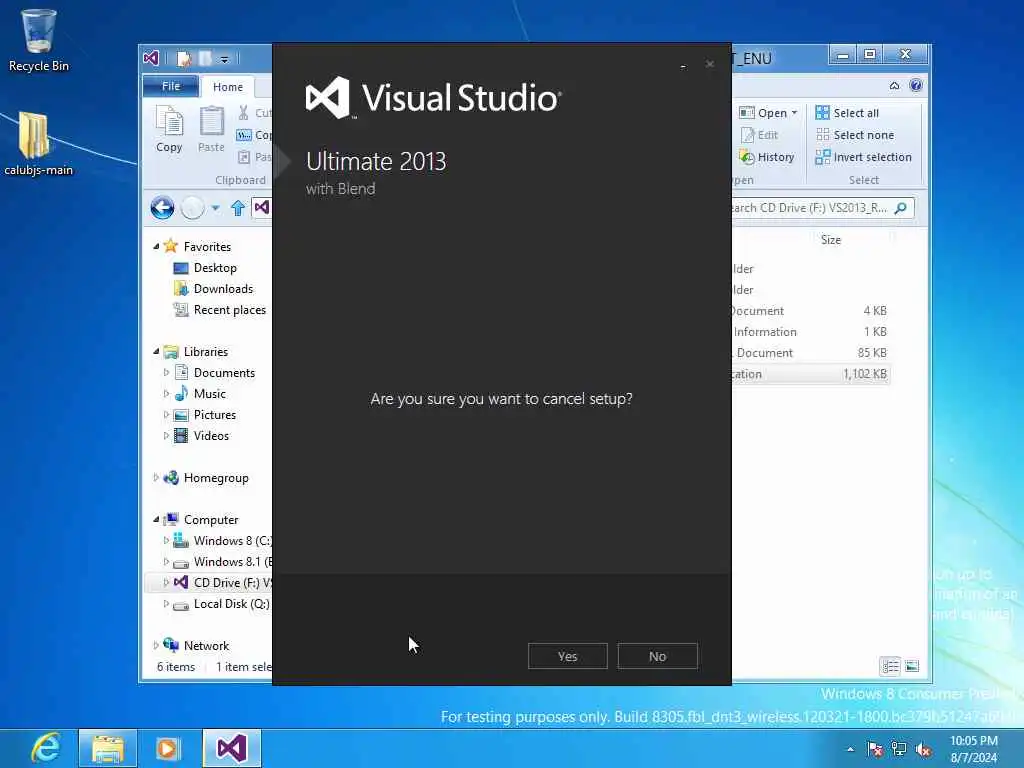Select Network in navigation pane
Viewport: 1024px width, 768px height.
coord(206,645)
